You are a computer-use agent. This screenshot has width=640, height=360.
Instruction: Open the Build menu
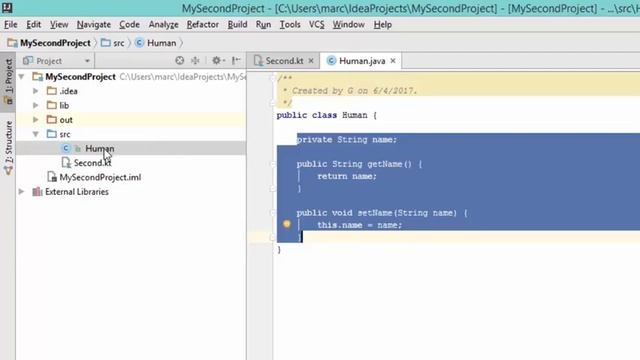237,24
